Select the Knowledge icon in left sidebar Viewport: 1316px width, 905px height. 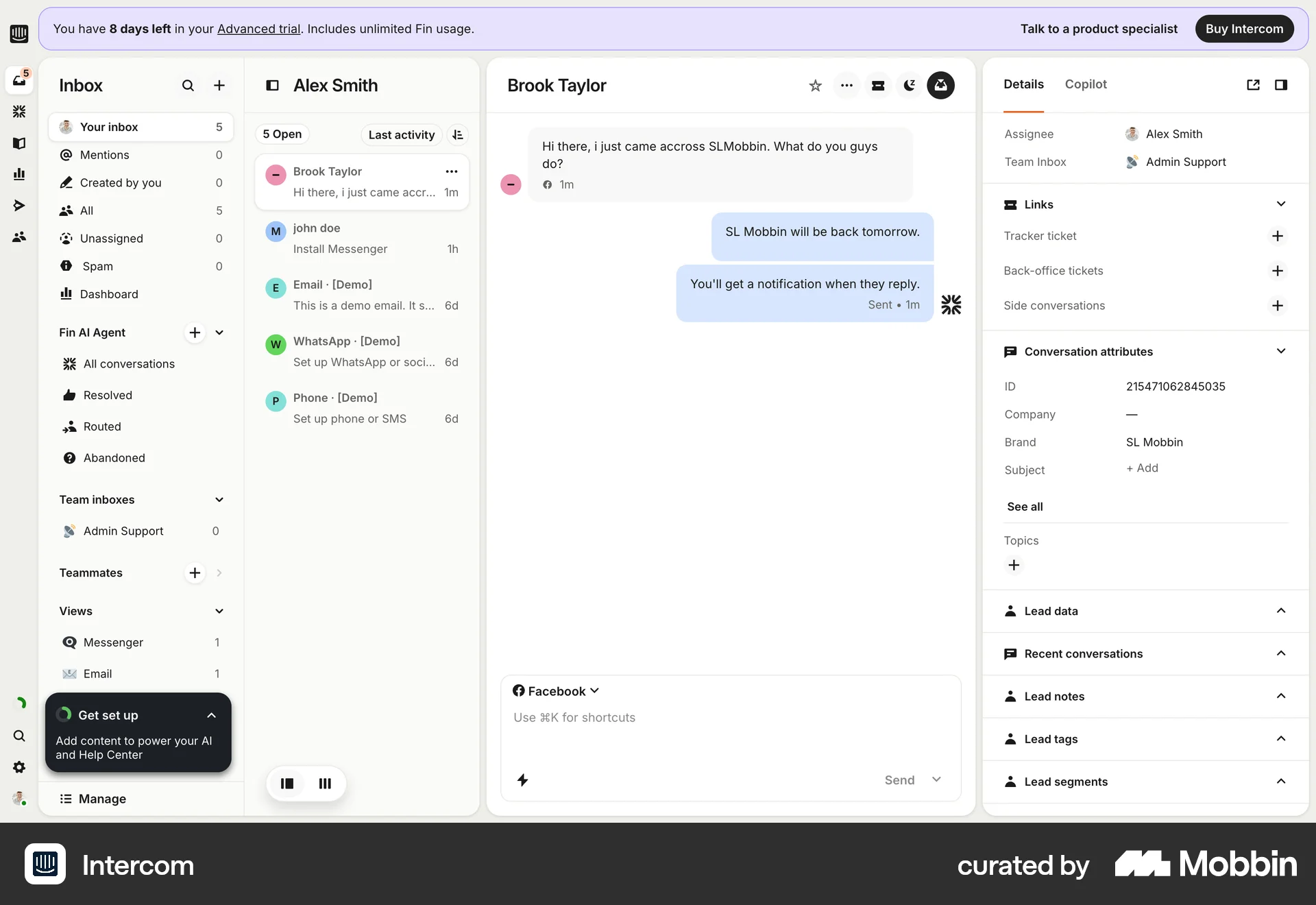pos(19,143)
